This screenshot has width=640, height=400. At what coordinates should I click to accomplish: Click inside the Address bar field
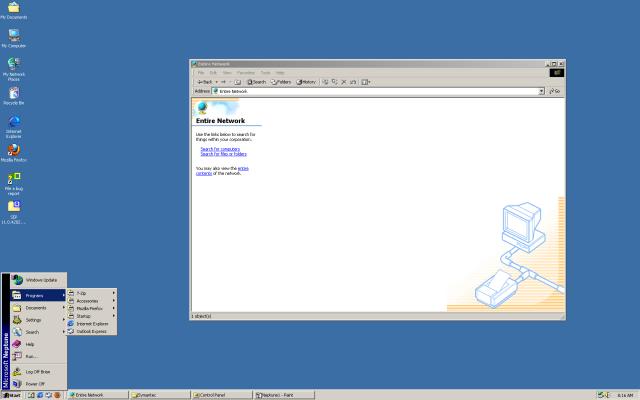click(x=376, y=91)
